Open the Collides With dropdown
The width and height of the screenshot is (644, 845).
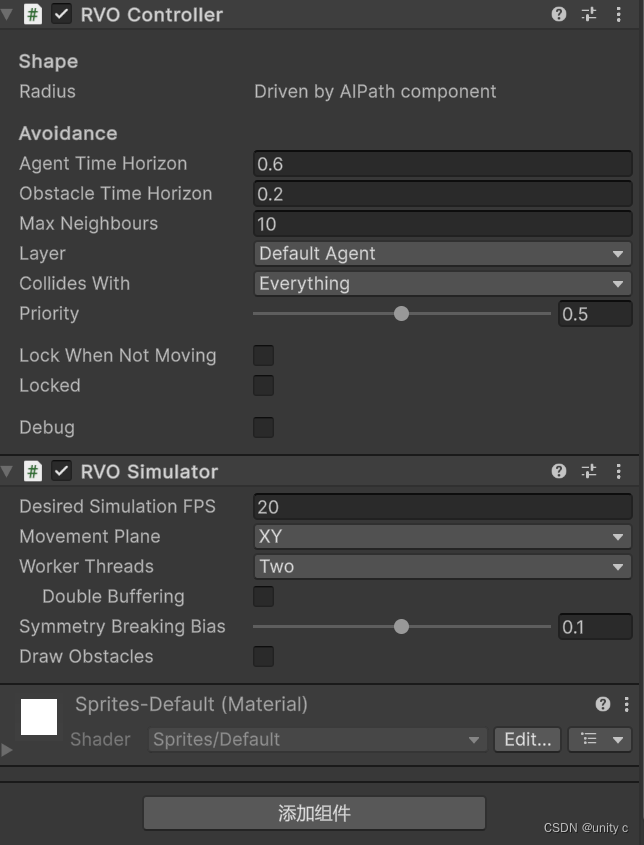(442, 283)
